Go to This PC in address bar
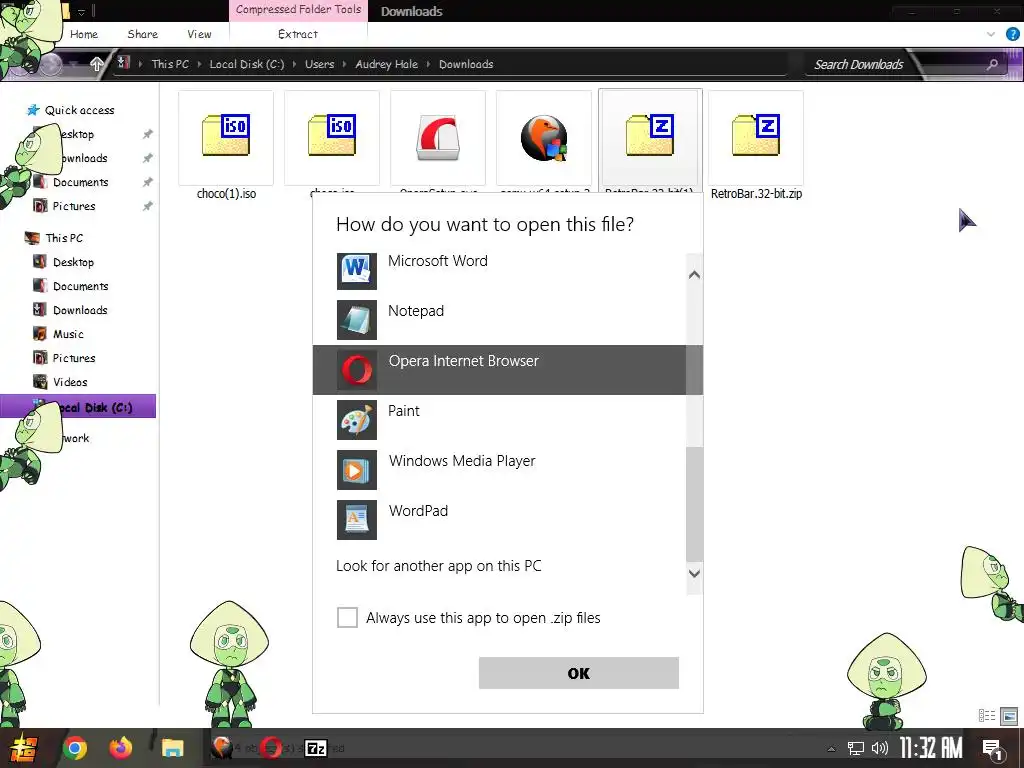Image resolution: width=1024 pixels, height=768 pixels. 170,64
